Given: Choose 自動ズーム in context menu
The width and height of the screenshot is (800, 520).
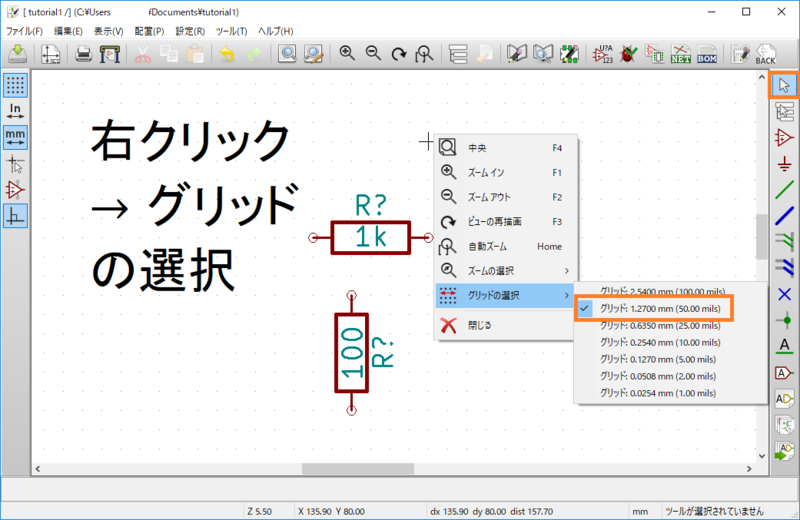Looking at the screenshot, I should (x=506, y=246).
